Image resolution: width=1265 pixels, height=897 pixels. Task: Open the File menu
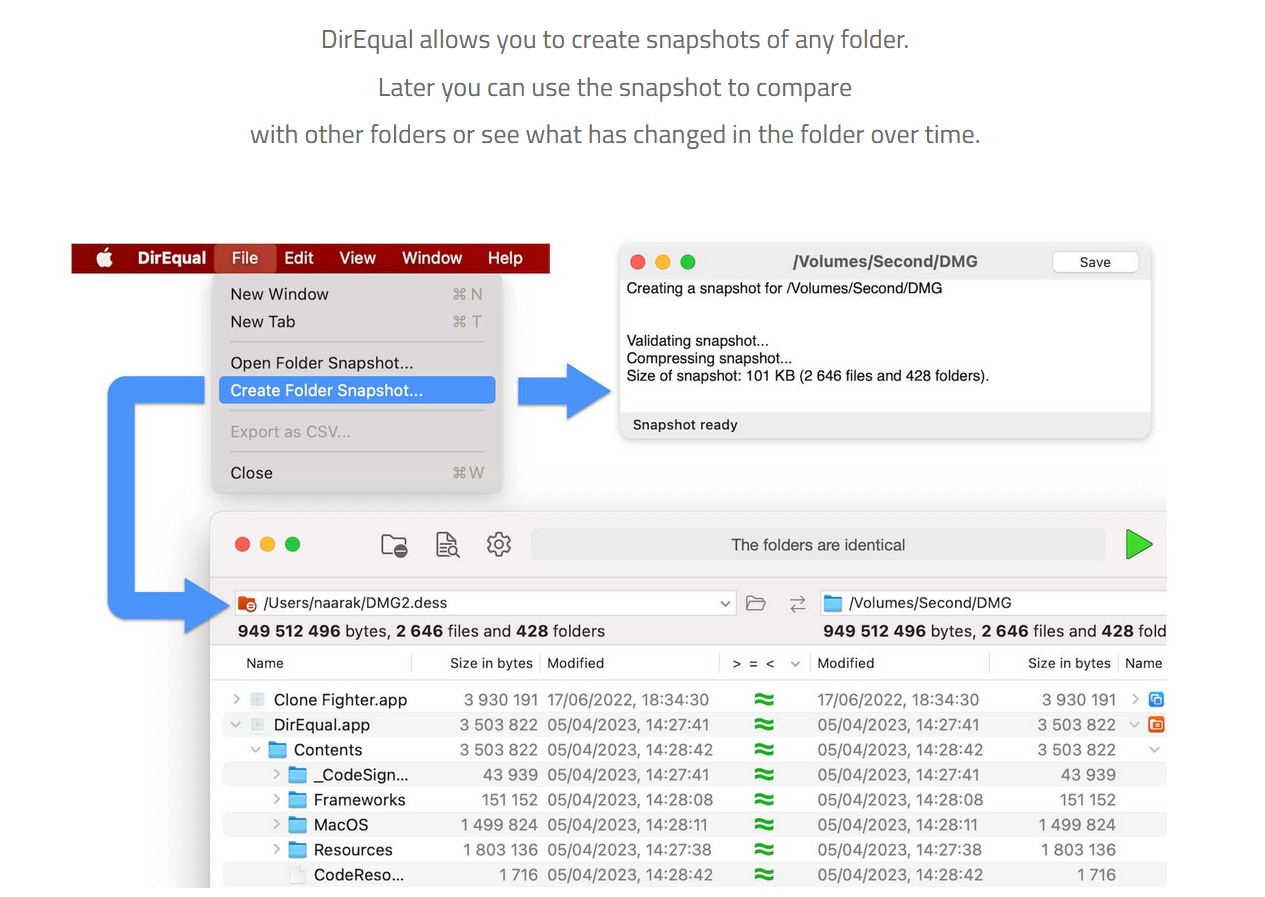click(245, 258)
